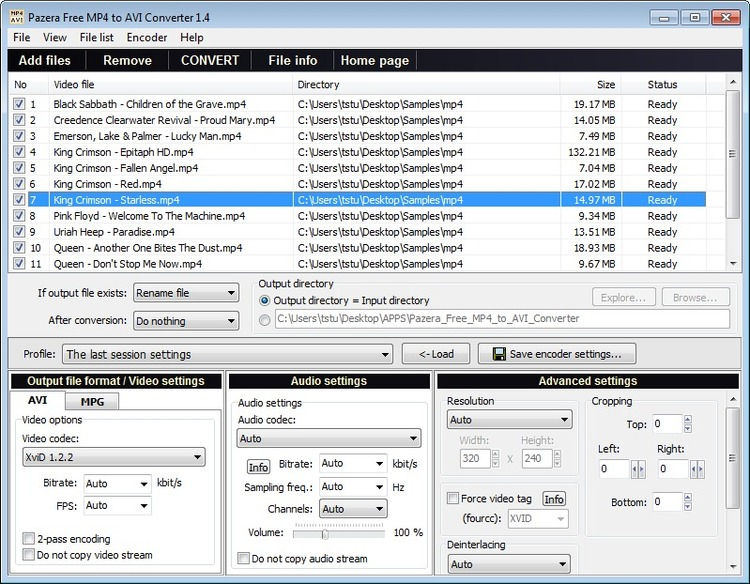Open the Video codec XviD dropdown
The image size is (750, 584).
point(114,457)
